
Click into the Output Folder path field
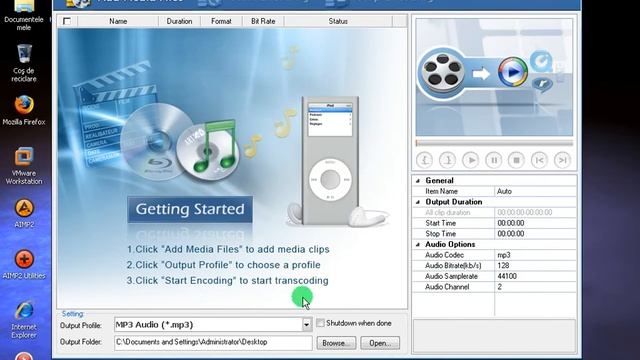[213, 342]
